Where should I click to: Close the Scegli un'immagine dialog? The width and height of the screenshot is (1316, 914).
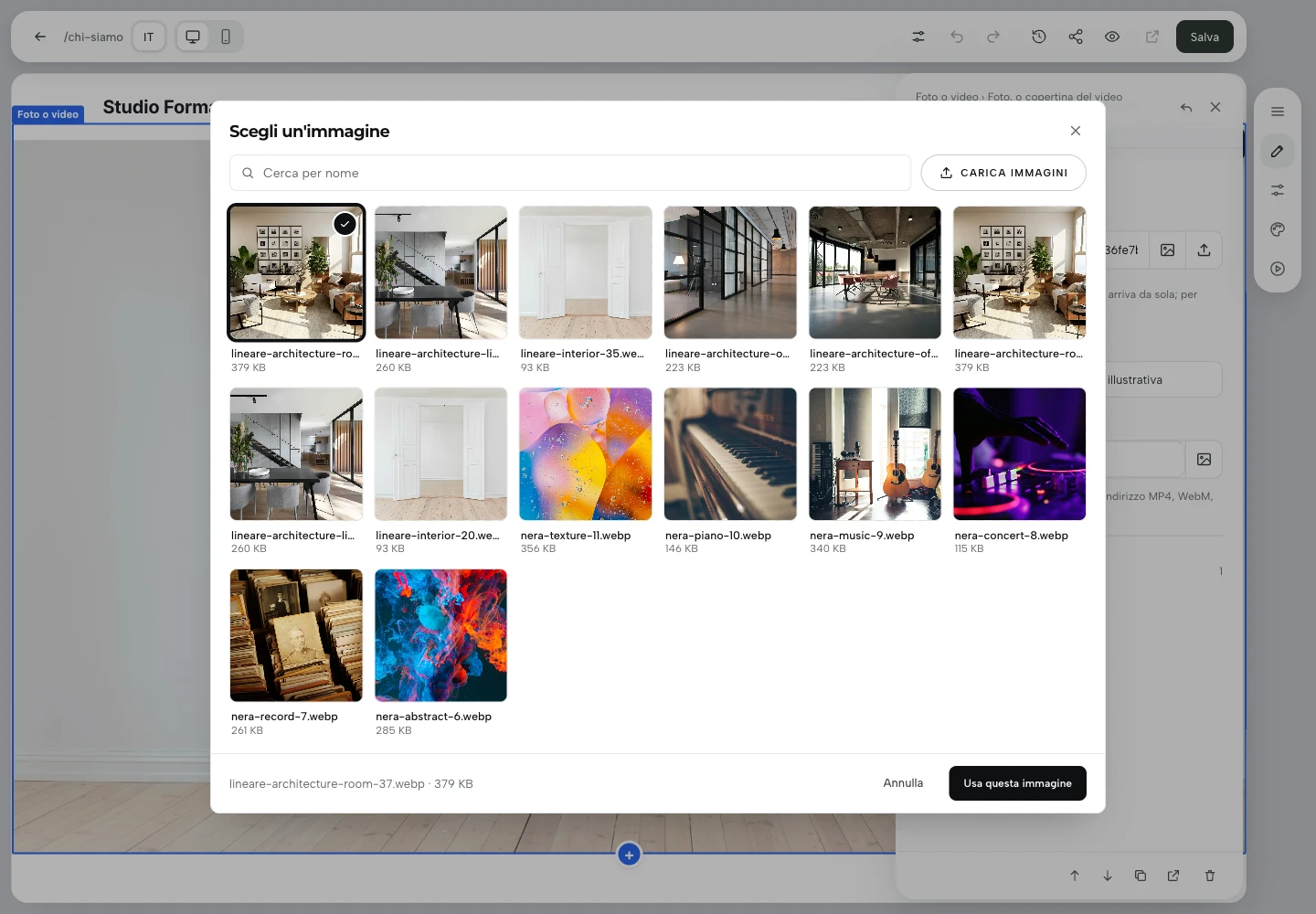(1076, 131)
